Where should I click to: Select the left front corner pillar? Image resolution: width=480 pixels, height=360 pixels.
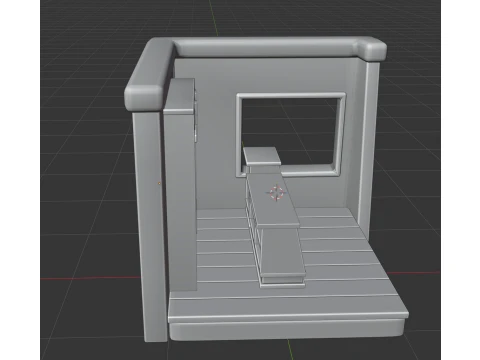pos(150,227)
